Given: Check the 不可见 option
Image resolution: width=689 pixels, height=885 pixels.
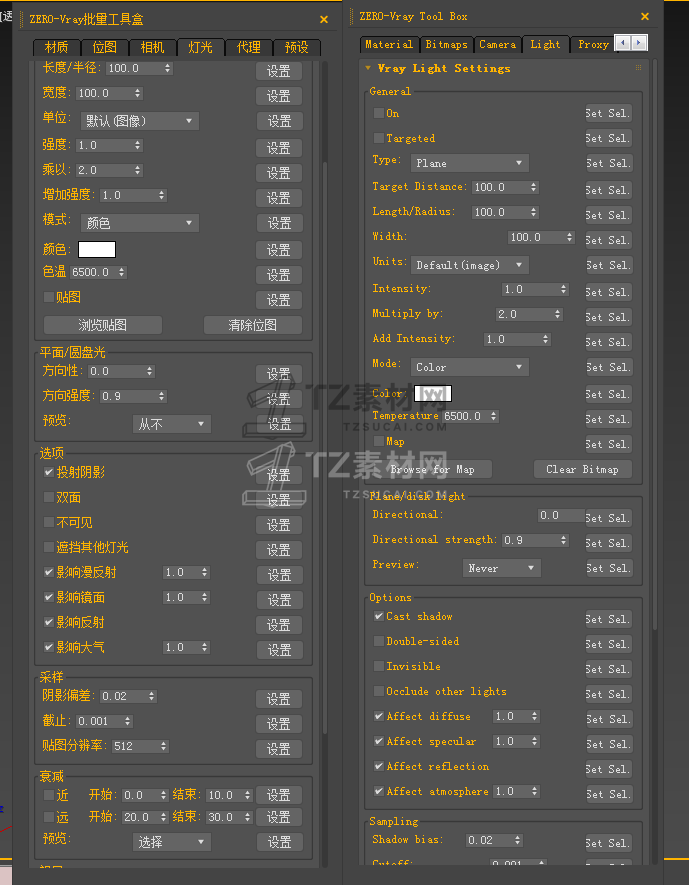Looking at the screenshot, I should click(x=49, y=523).
